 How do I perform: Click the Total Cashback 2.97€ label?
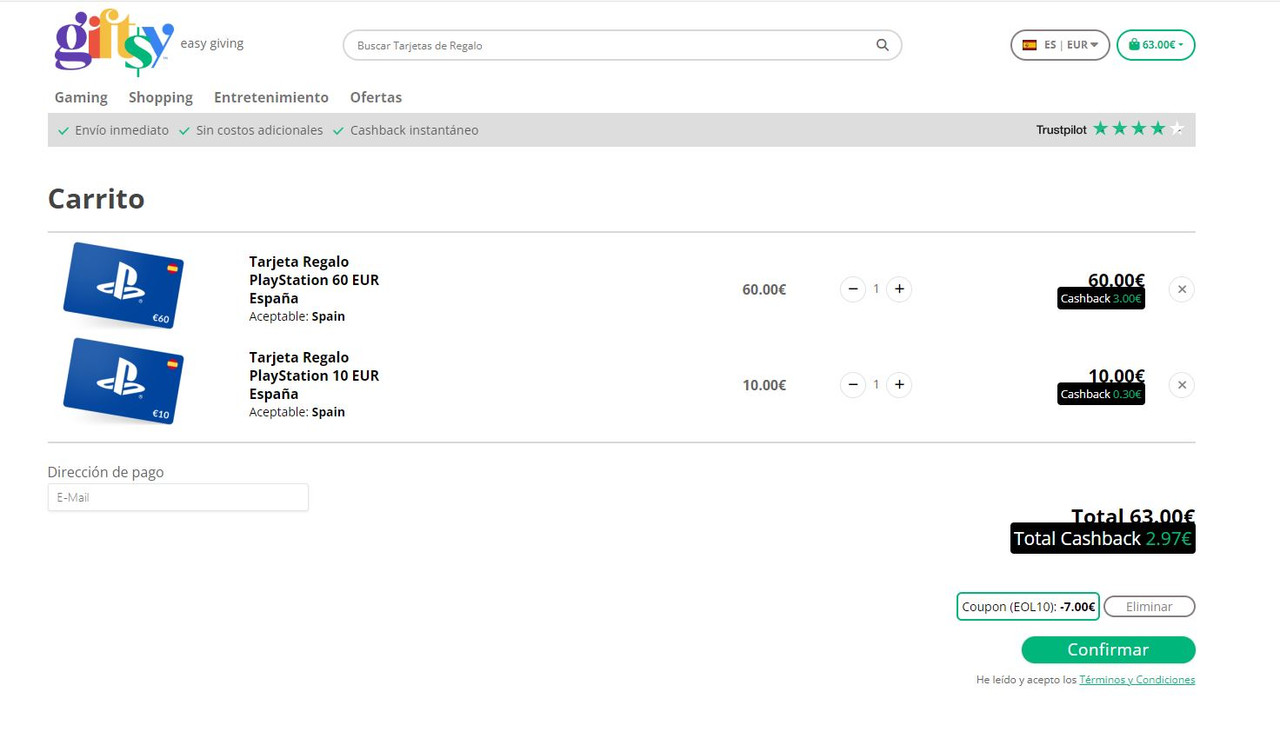pos(1102,538)
